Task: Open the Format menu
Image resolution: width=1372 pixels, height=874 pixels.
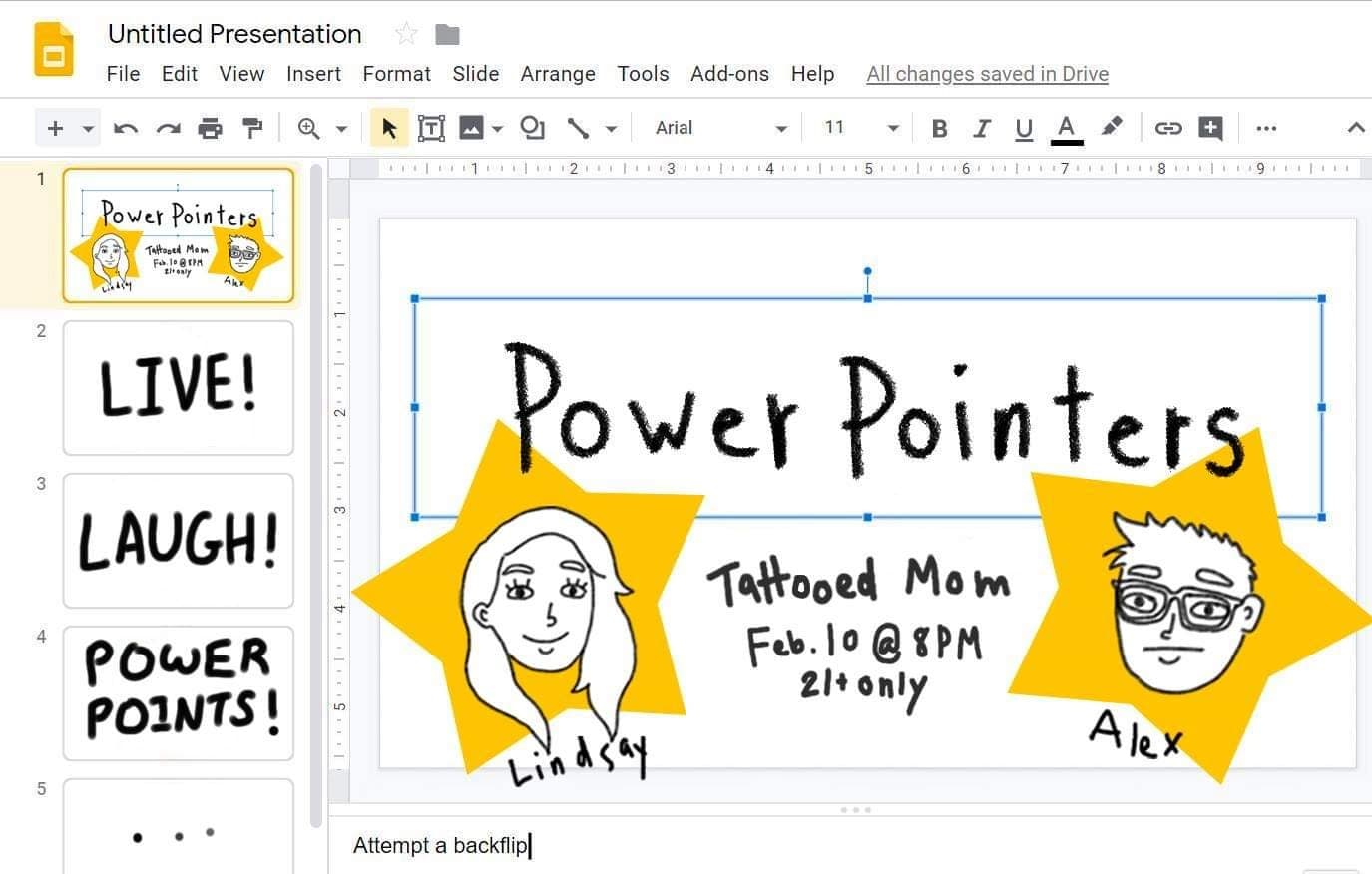Action: [x=396, y=74]
